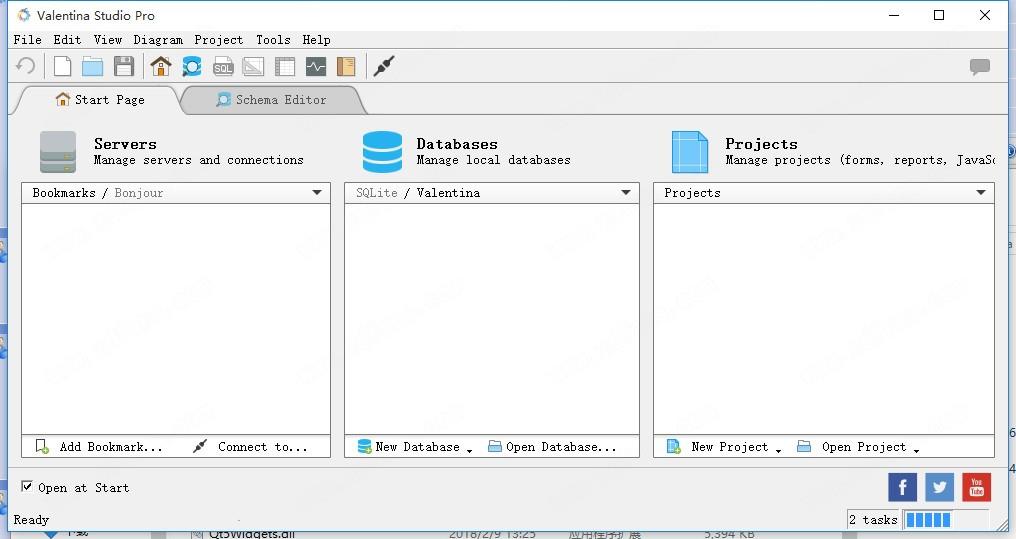Visit the YouTube channel icon
Screen dimensions: 1016x539
click(976, 487)
